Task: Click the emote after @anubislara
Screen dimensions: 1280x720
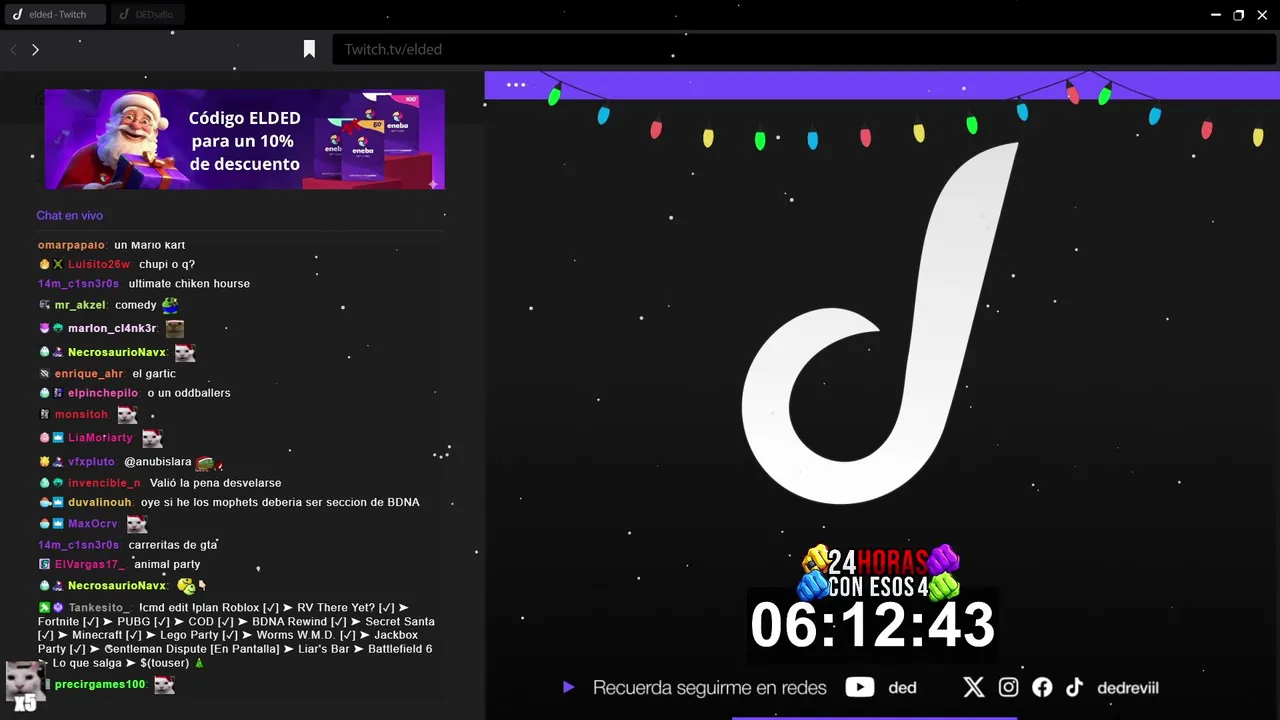Action: click(209, 462)
